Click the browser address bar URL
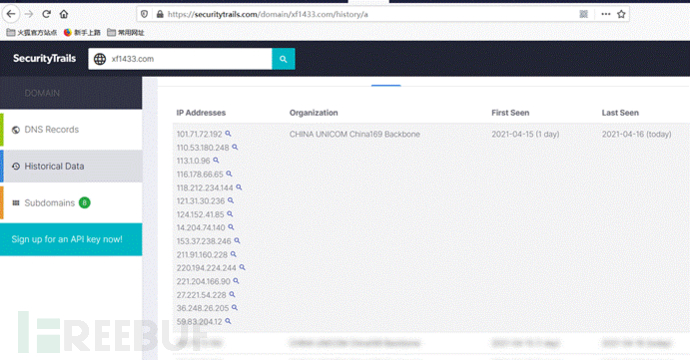 click(268, 14)
